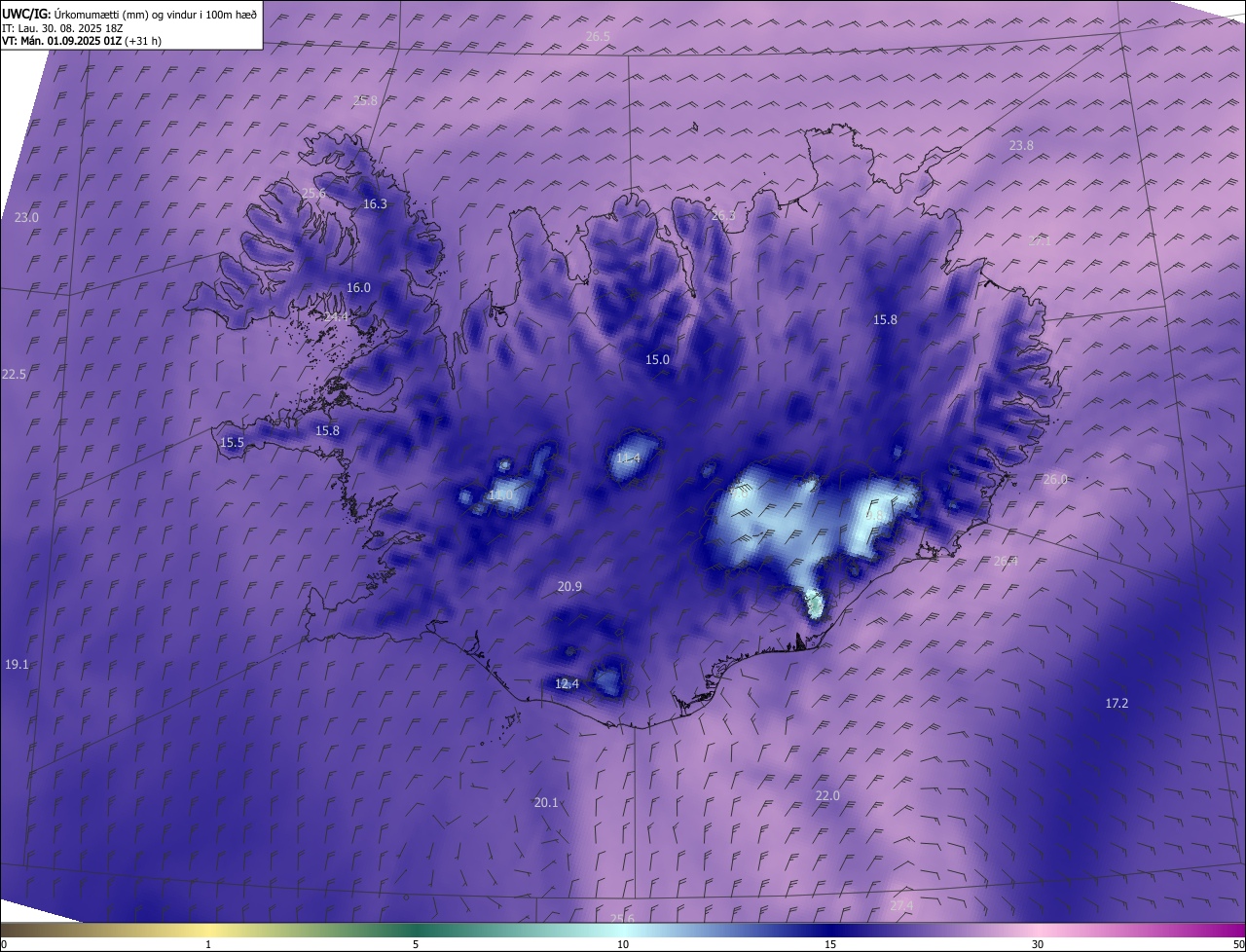
Task: Click the color scale tick label '0'
Action: [4, 944]
